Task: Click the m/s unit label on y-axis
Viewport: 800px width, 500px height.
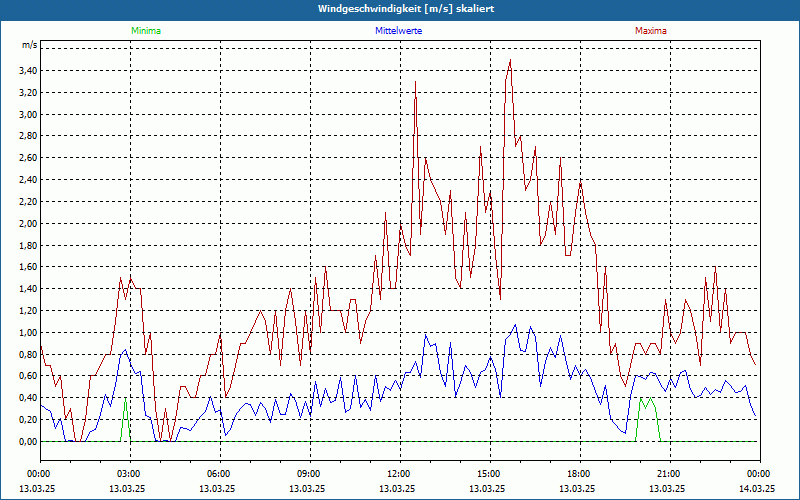Action: pos(28,46)
